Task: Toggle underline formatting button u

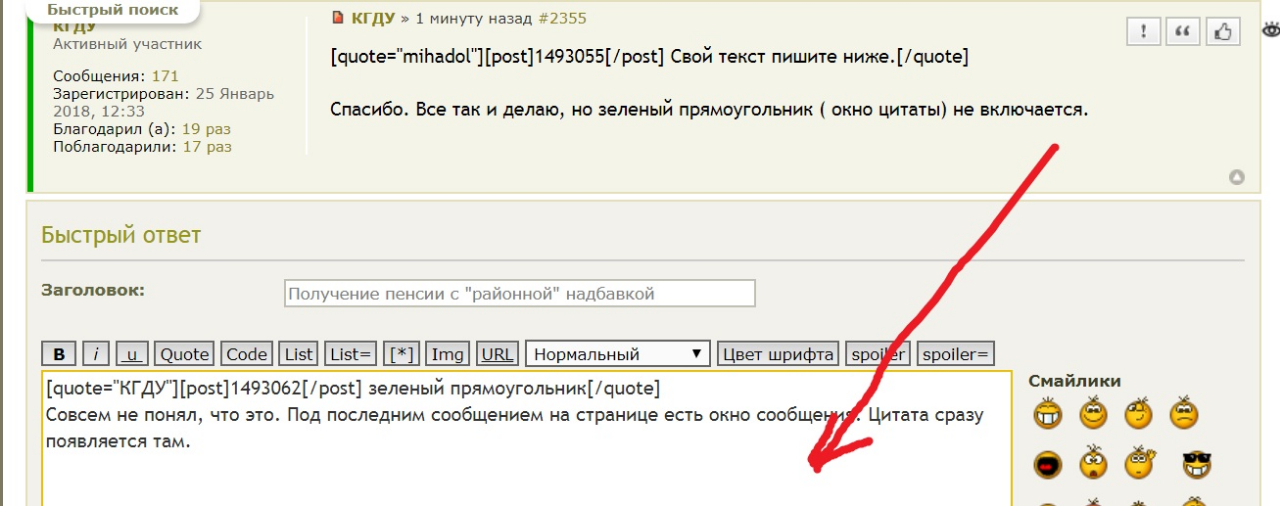Action: coord(132,354)
